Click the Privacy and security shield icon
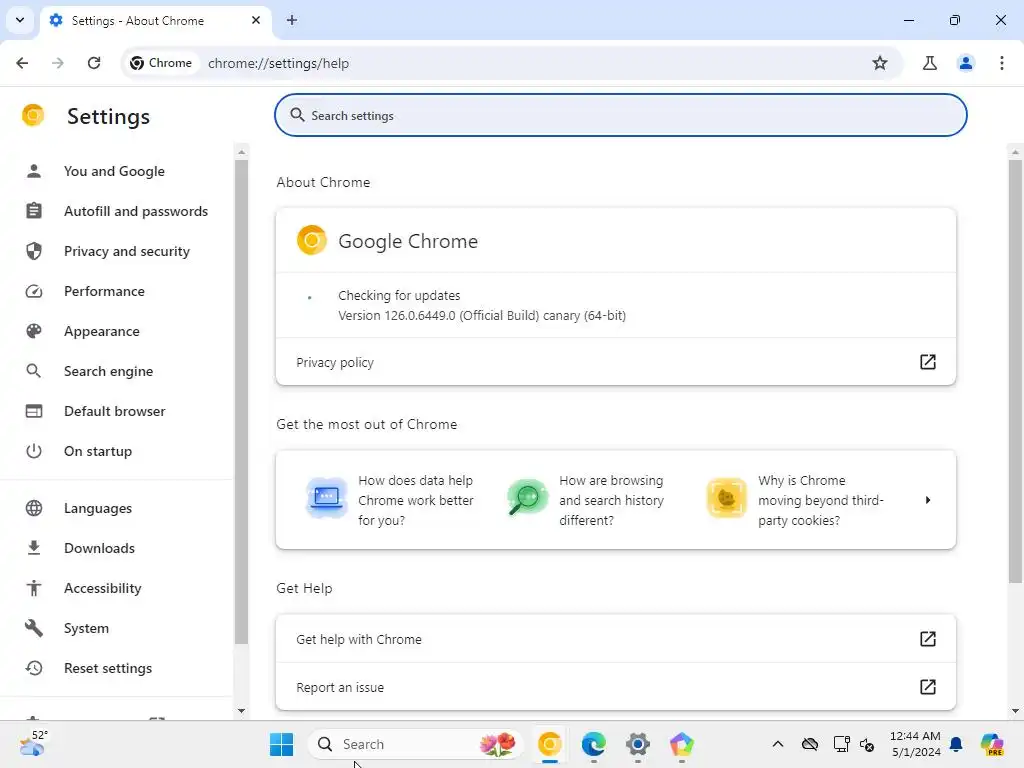 point(34,251)
